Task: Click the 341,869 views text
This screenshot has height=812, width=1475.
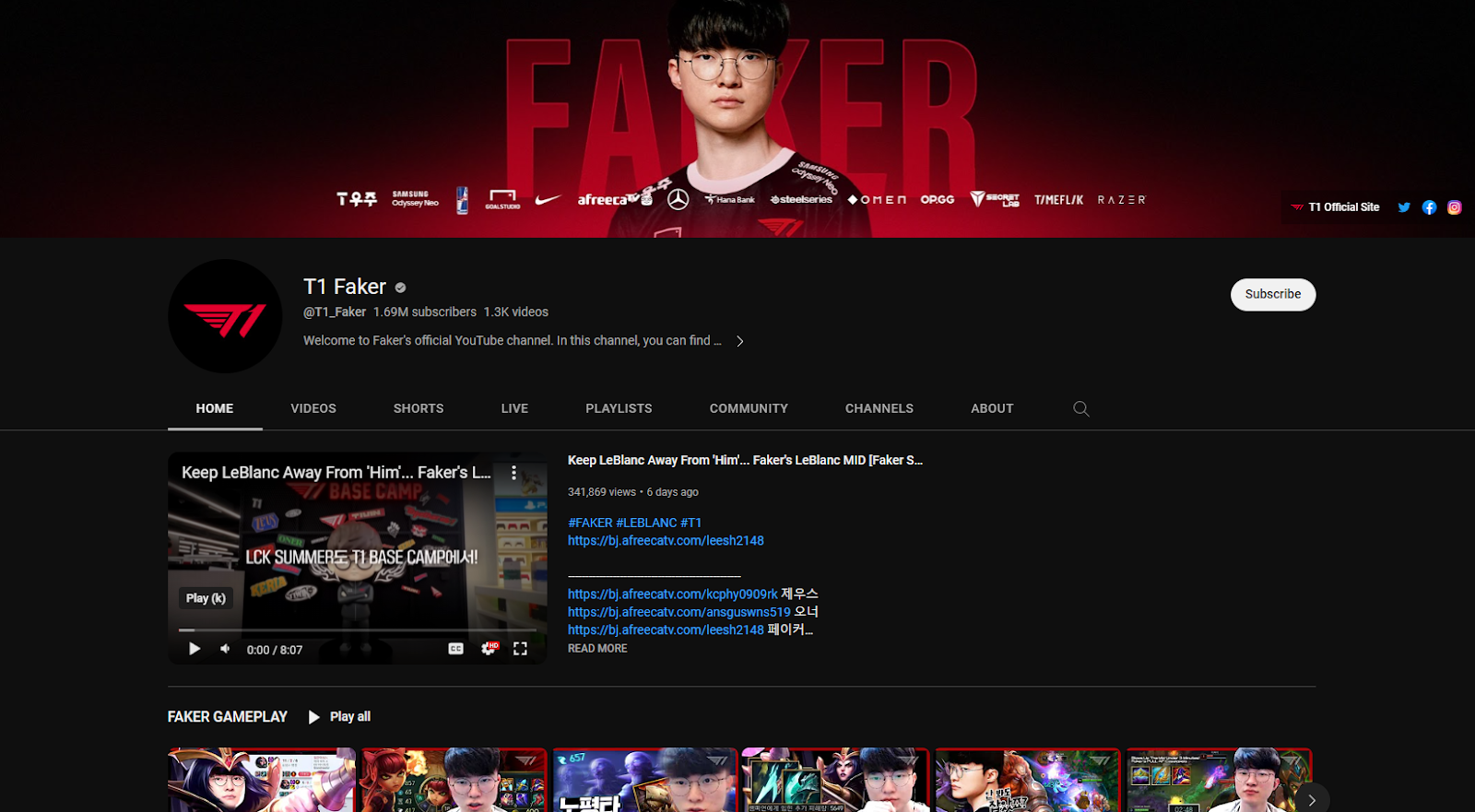Action: click(x=602, y=492)
